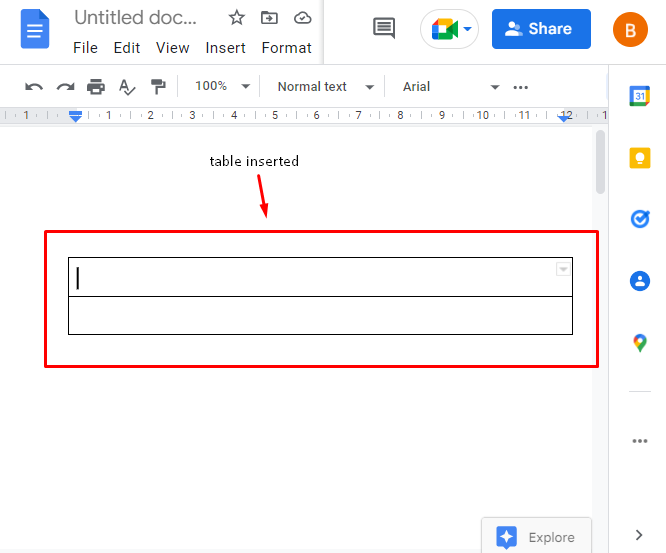The width and height of the screenshot is (666, 553).
Task: Open the comment history icon
Action: tap(384, 28)
